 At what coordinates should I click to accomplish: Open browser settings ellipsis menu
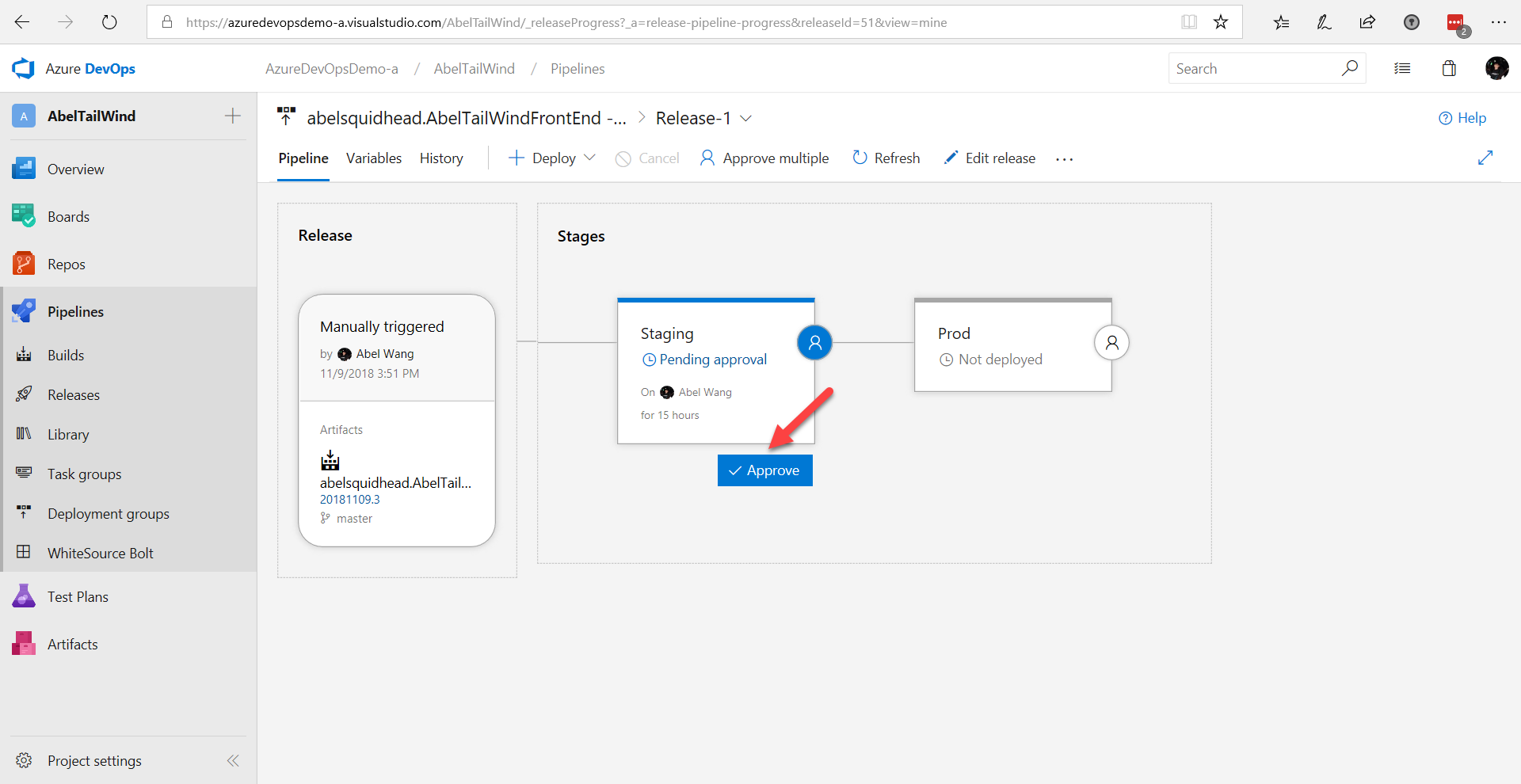1498,22
